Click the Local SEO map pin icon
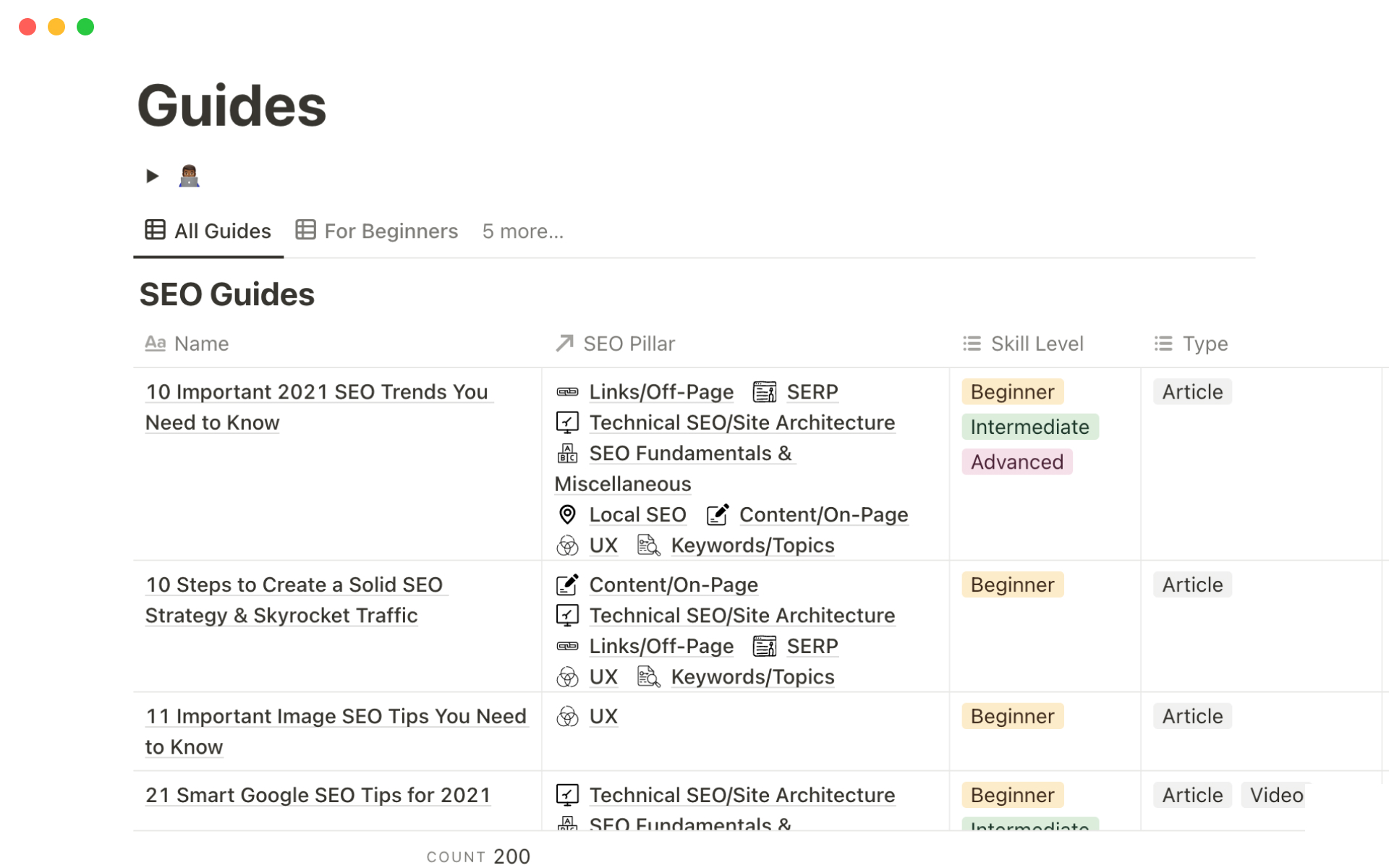This screenshot has width=1389, height=868. [x=567, y=515]
